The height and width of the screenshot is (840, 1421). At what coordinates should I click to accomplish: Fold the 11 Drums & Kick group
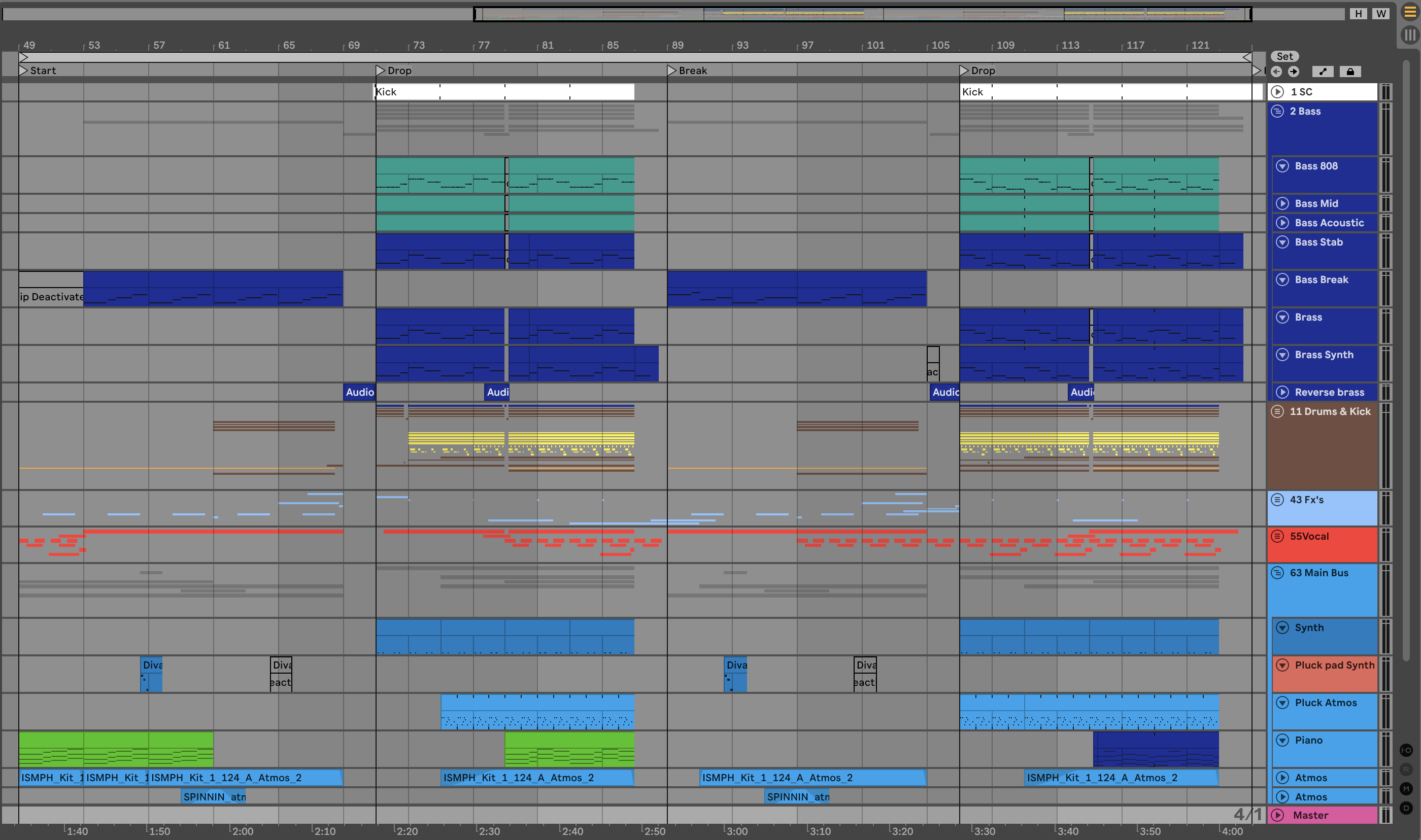coord(1277,411)
